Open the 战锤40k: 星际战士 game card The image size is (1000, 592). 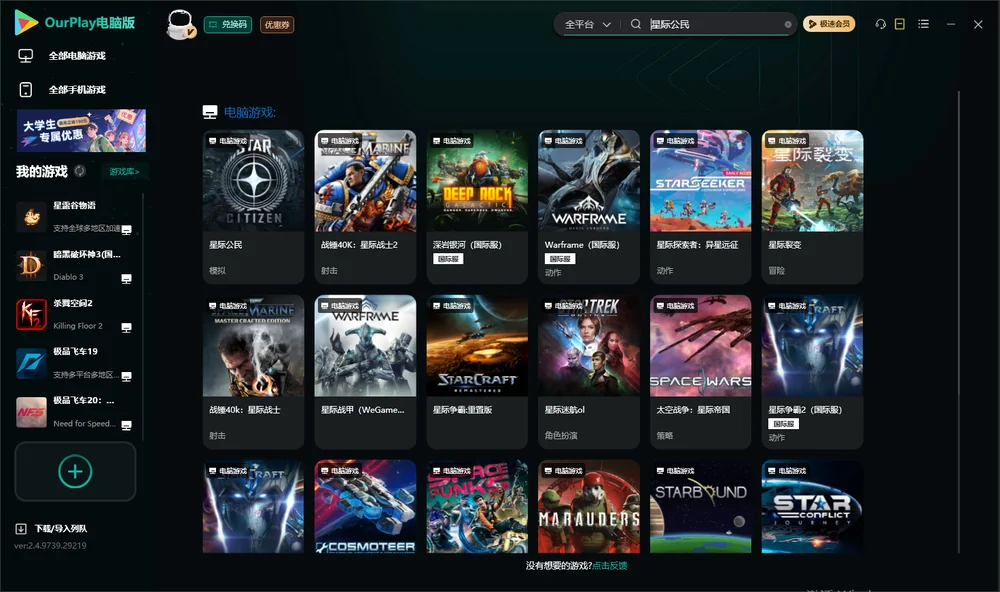point(253,372)
